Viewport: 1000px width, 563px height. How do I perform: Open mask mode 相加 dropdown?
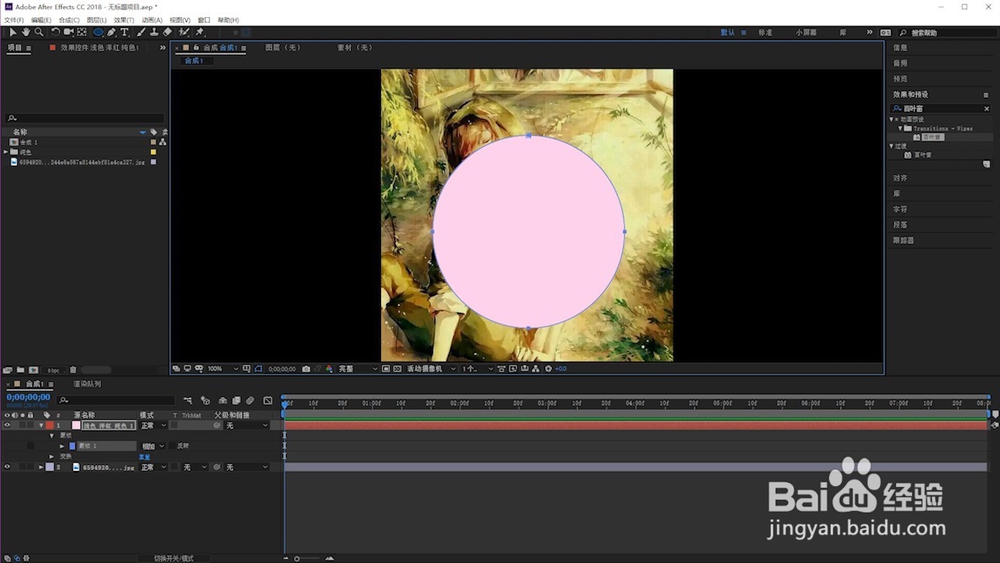(x=153, y=446)
